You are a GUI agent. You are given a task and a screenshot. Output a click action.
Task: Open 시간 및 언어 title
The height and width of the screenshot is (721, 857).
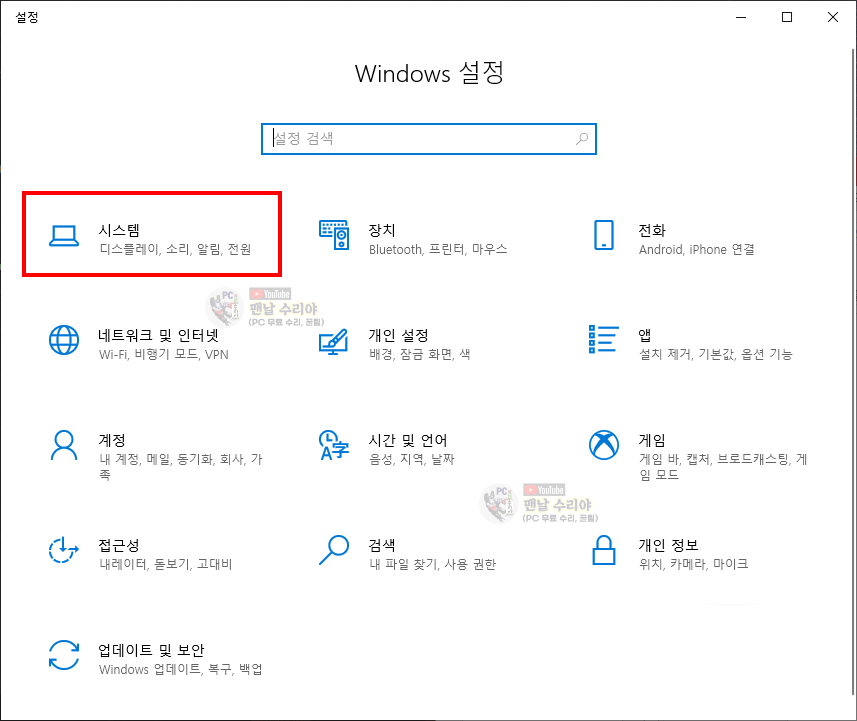click(408, 440)
